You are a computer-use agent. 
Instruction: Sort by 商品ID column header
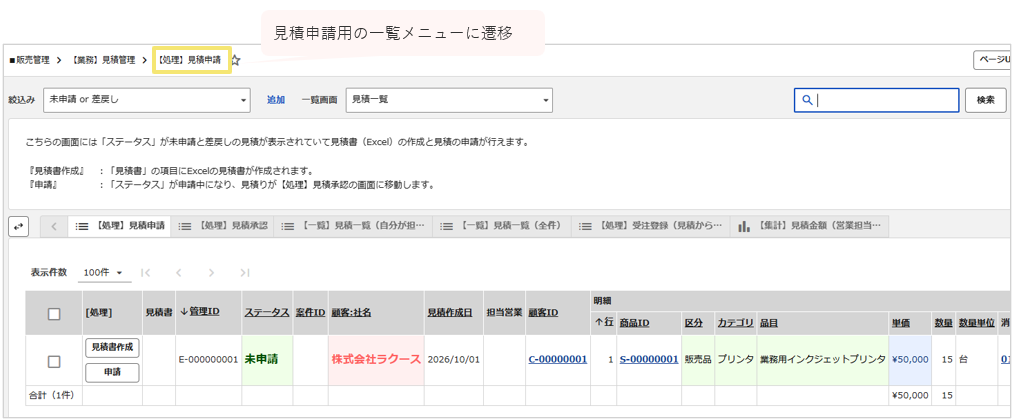click(x=634, y=323)
